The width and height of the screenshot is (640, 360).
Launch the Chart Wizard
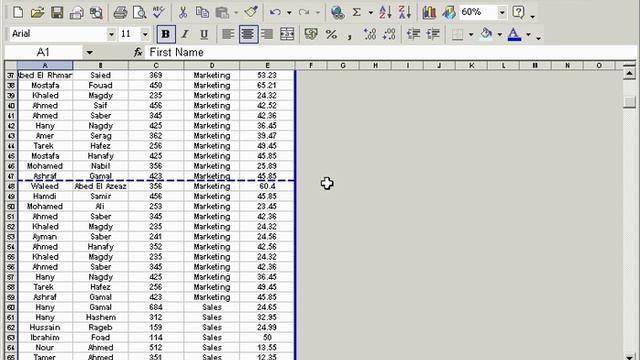pos(429,13)
